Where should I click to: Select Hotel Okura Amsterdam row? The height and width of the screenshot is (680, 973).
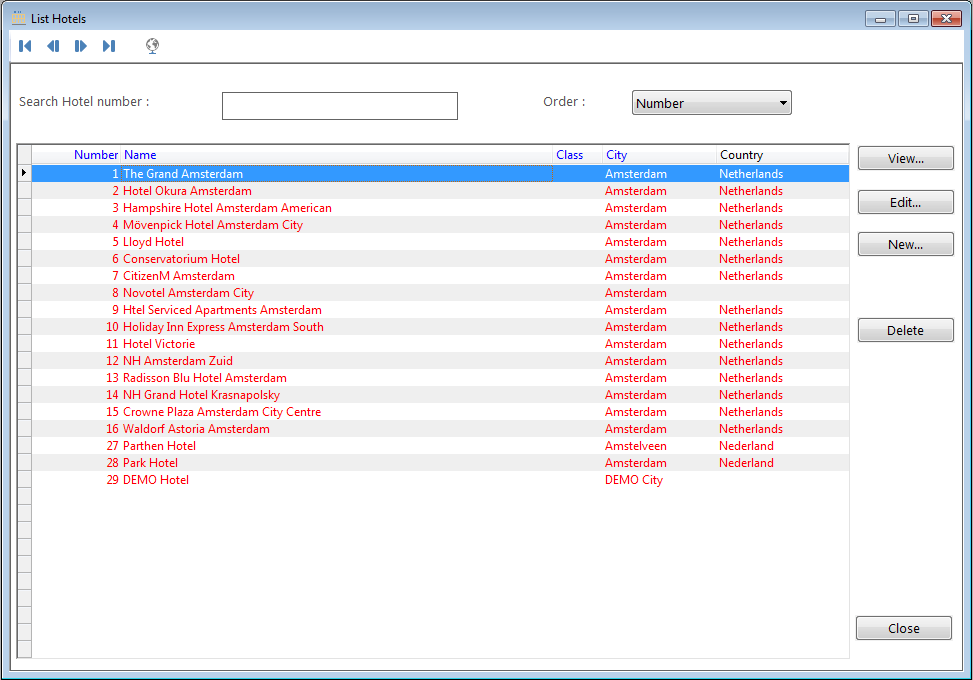pos(440,190)
